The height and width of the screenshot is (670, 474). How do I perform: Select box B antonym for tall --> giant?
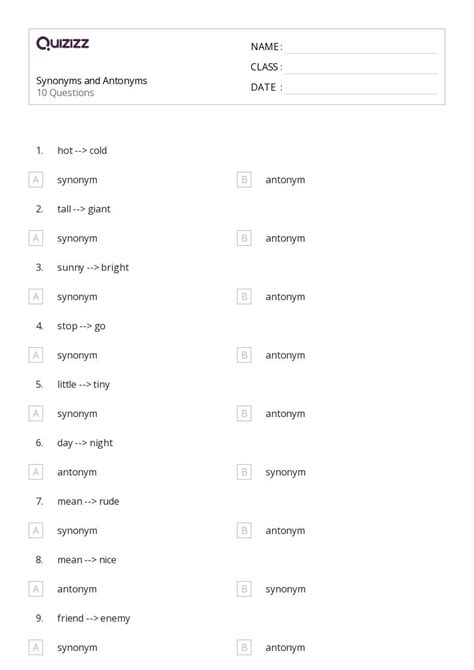coord(244,238)
